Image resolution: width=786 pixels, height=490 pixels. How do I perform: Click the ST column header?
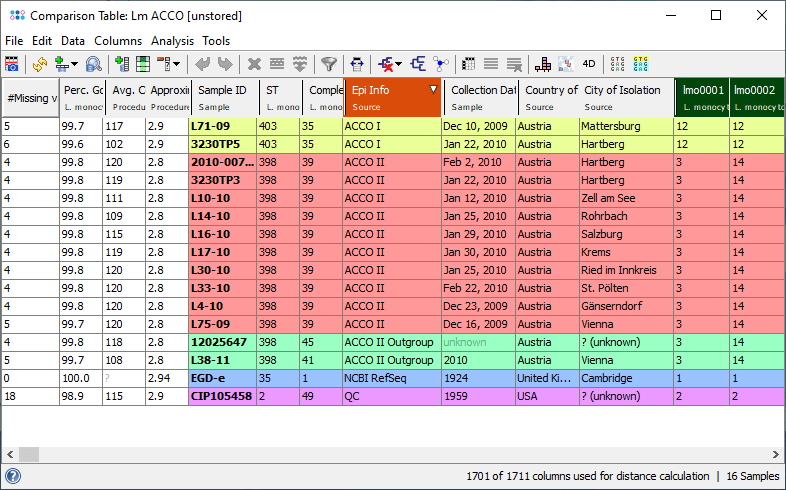280,98
